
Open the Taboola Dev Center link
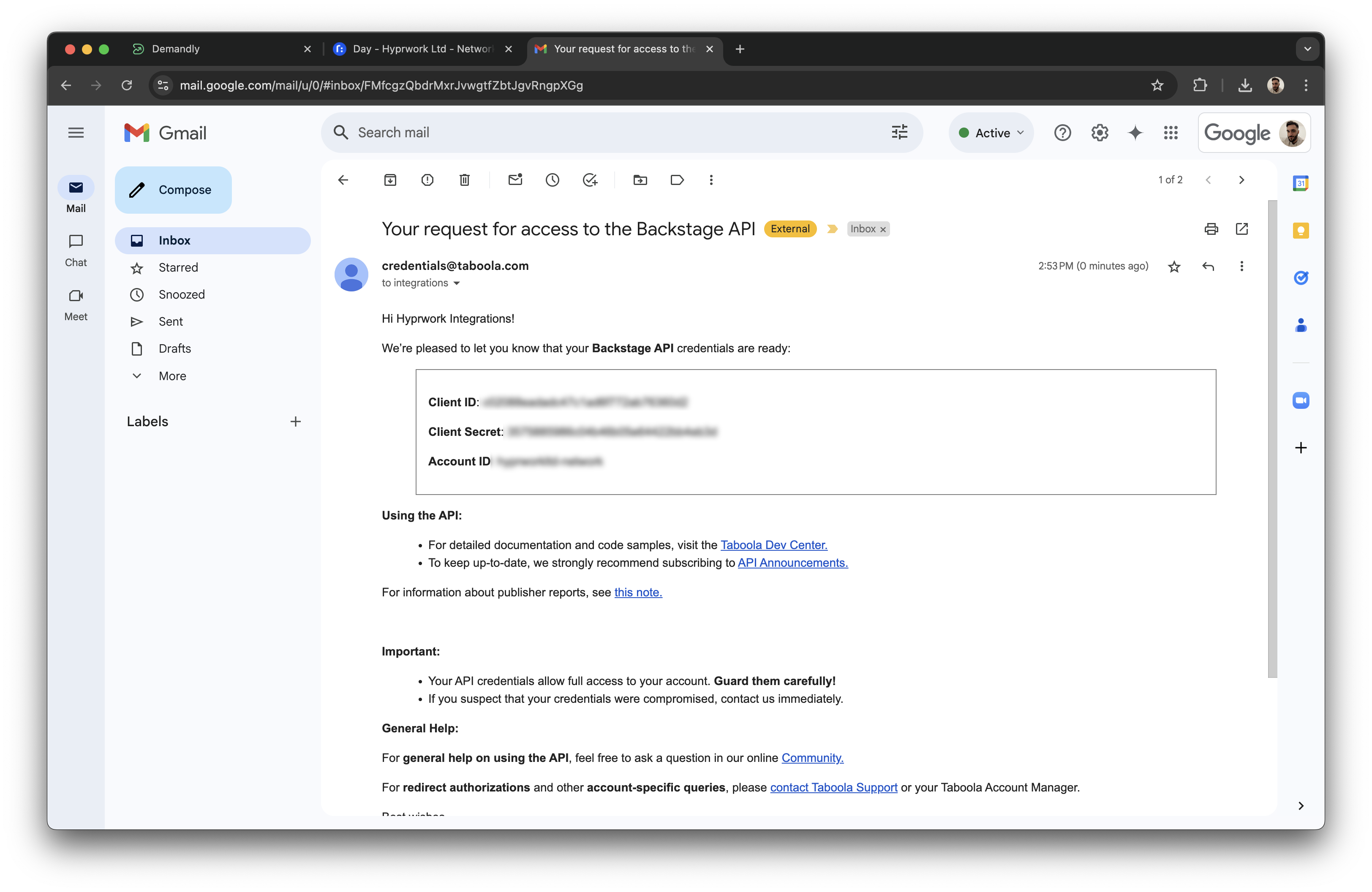tap(773, 544)
